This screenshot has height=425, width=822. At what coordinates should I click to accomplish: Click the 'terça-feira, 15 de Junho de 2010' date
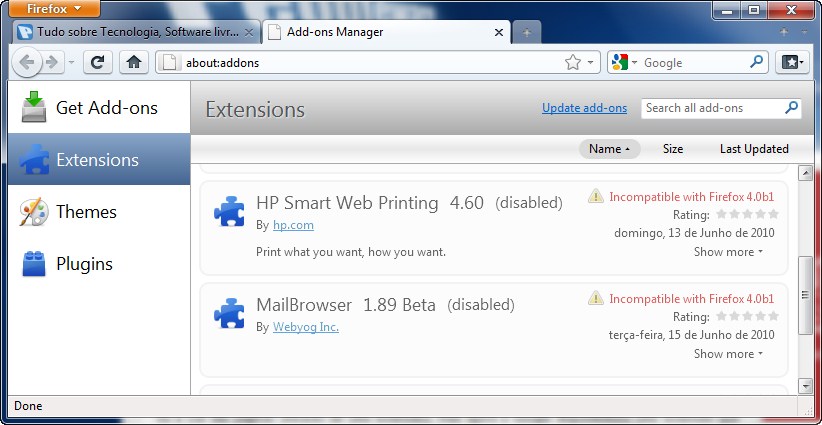(691, 335)
